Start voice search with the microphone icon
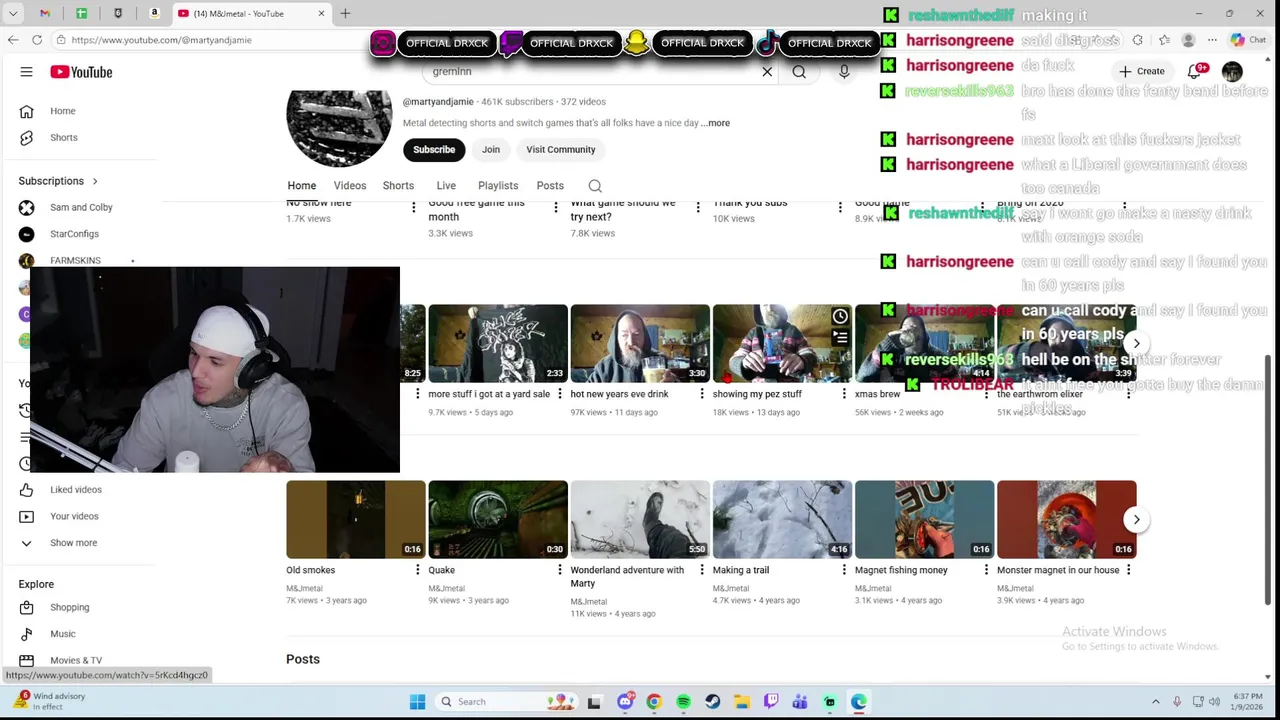 click(x=844, y=72)
